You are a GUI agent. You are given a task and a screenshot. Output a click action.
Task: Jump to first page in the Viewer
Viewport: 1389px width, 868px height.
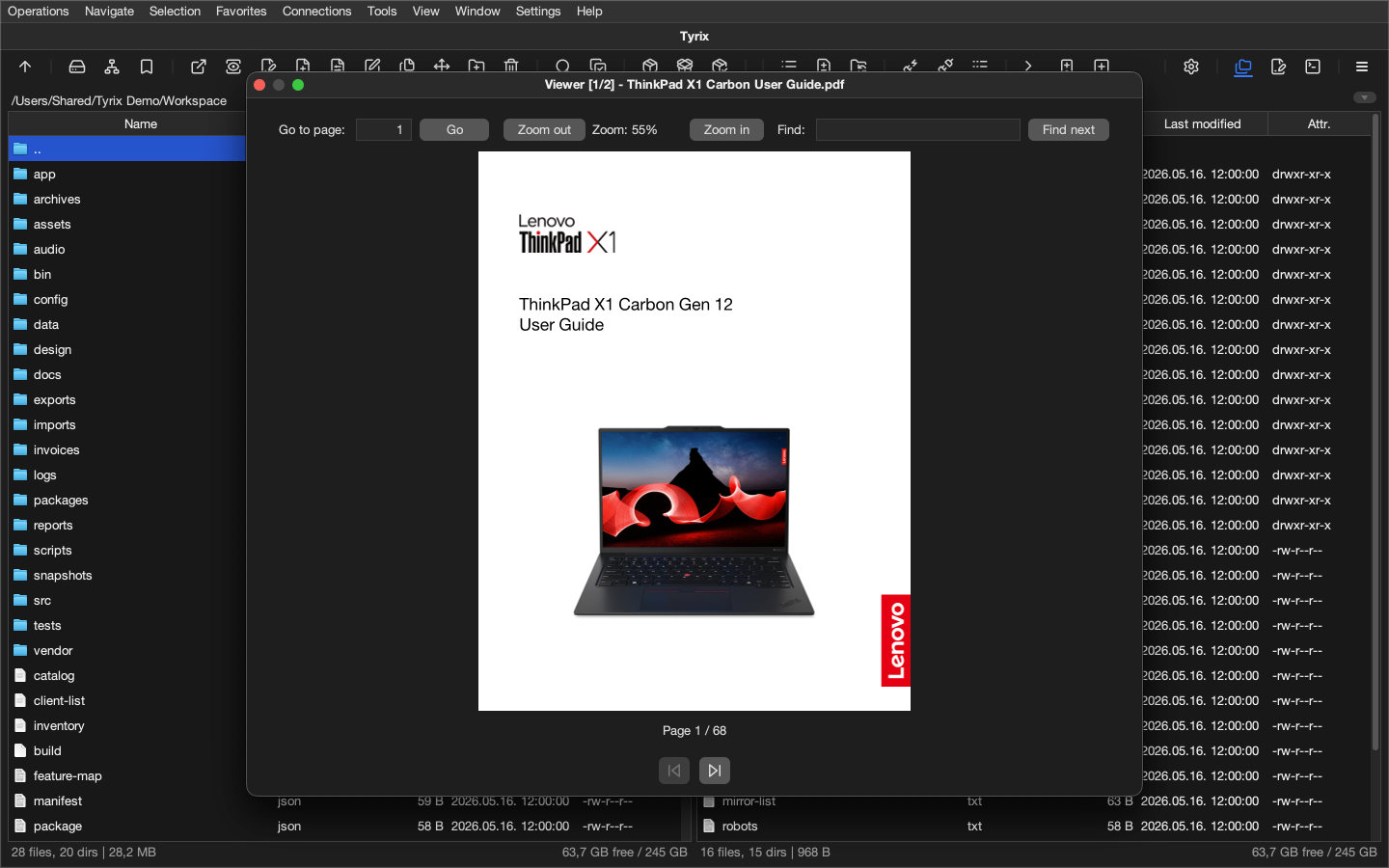(674, 771)
